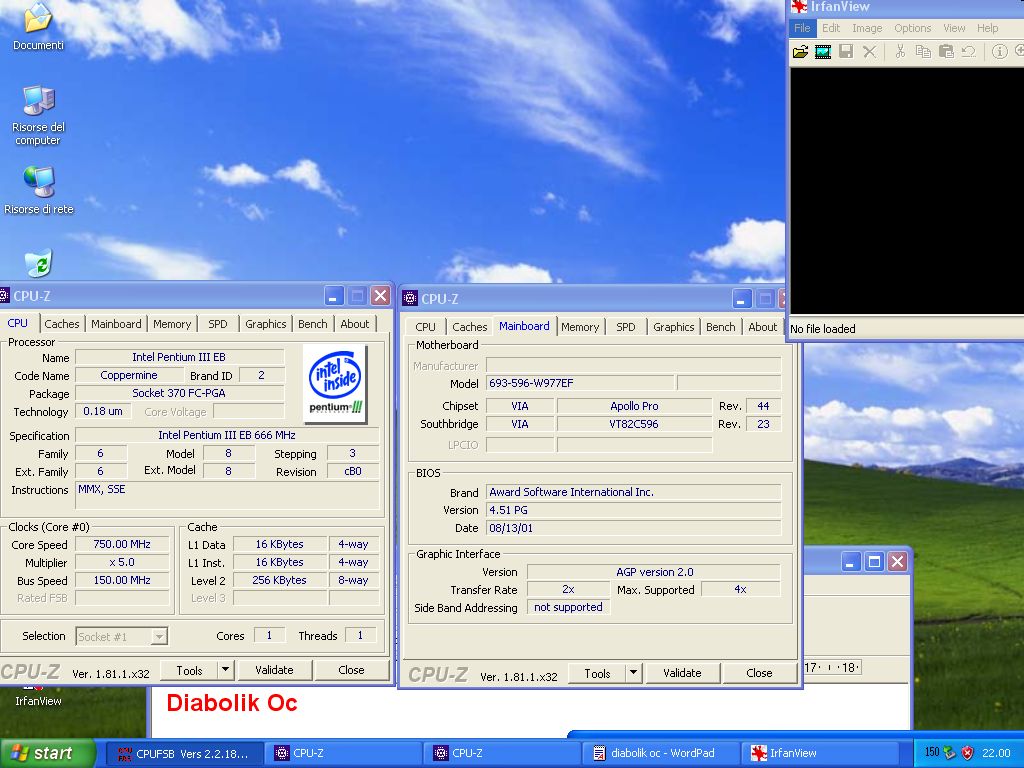Click the red Diabolik Oc text in WordPad

point(232,703)
